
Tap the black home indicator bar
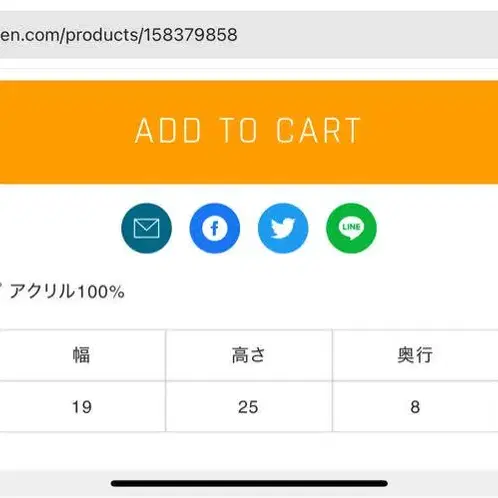click(249, 483)
